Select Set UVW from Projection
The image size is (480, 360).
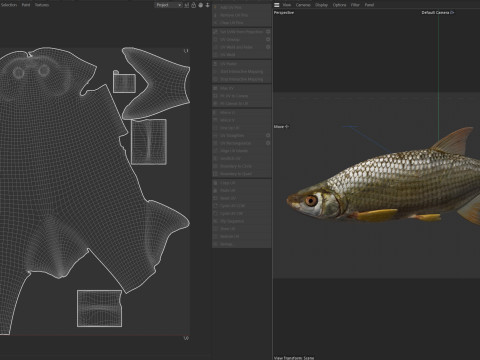(239, 32)
